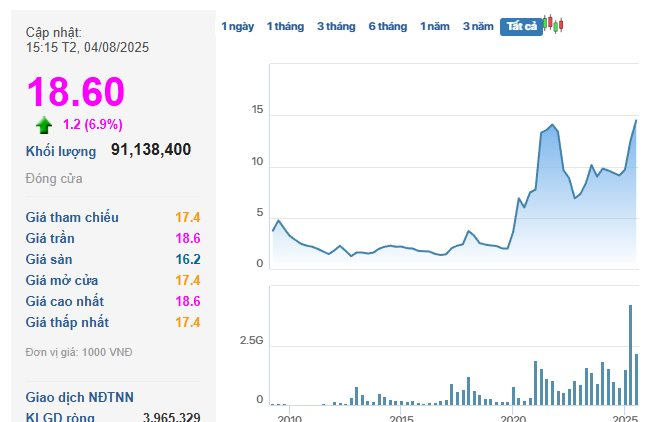The width and height of the screenshot is (653, 422).
Task: Select the "1 tháng" time range tab
Action: click(x=285, y=26)
